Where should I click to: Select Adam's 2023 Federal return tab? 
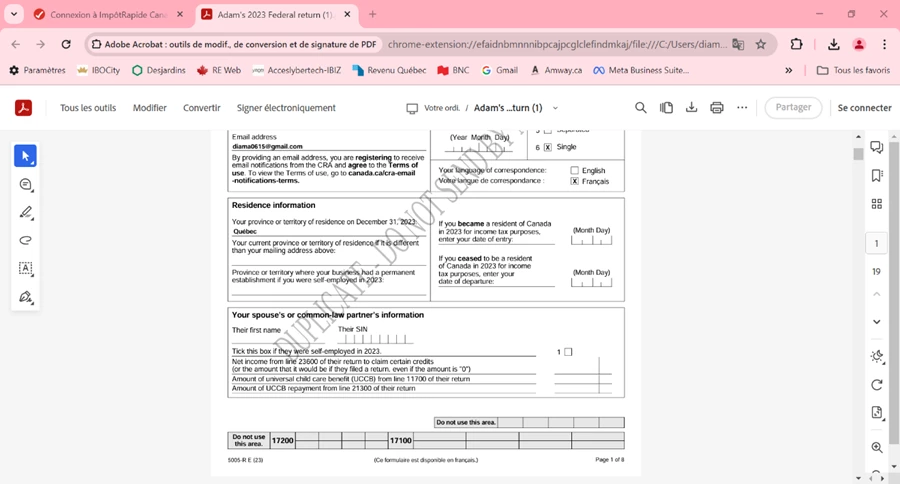[x=276, y=15]
